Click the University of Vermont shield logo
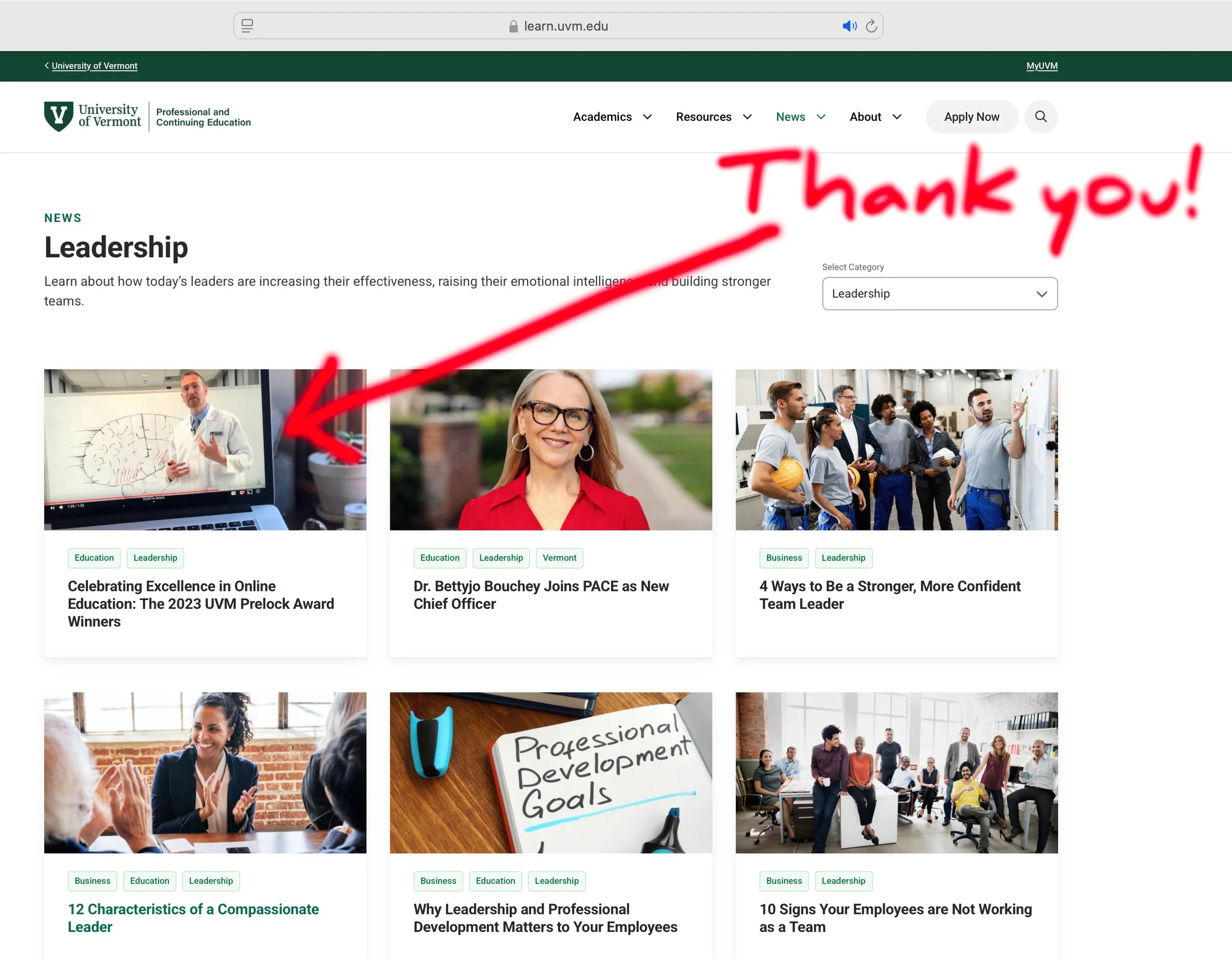Viewport: 1232px width, 959px height. pyautogui.click(x=59, y=116)
